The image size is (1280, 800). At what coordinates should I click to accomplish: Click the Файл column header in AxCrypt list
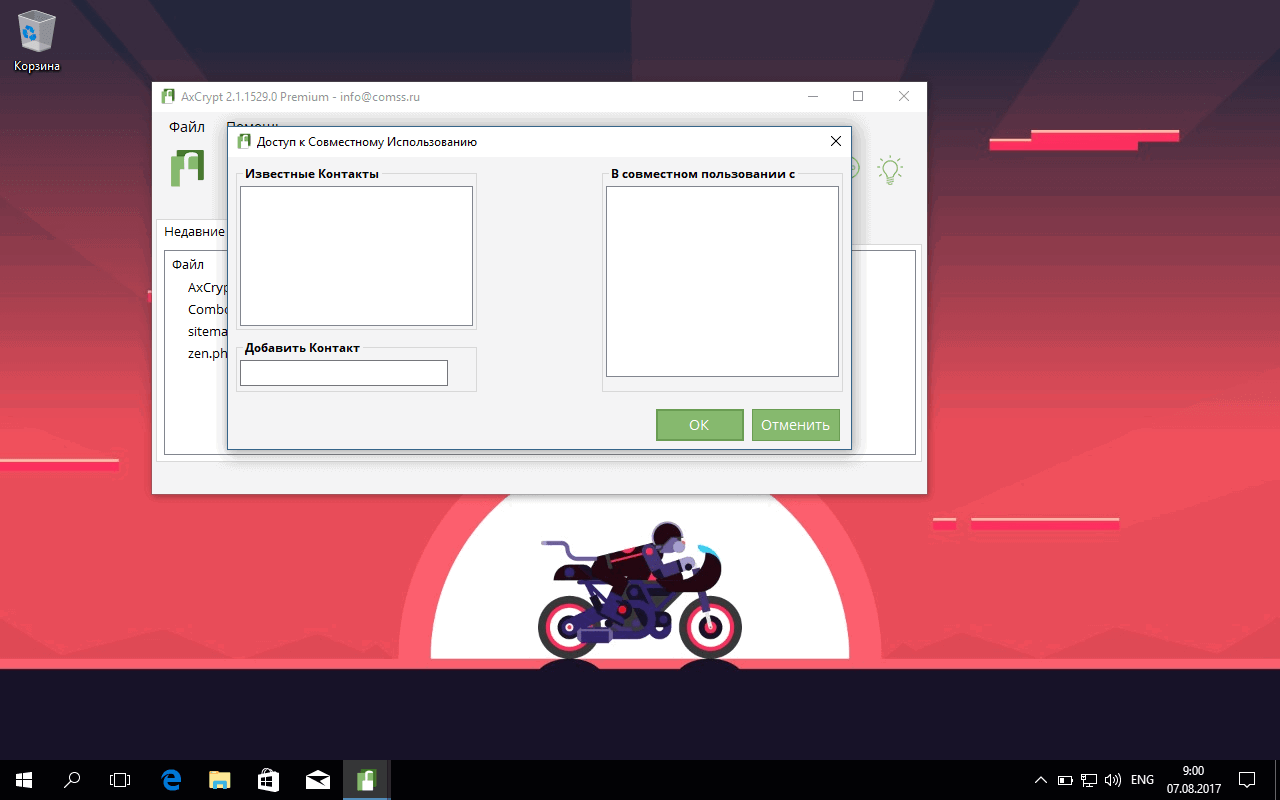coord(188,265)
